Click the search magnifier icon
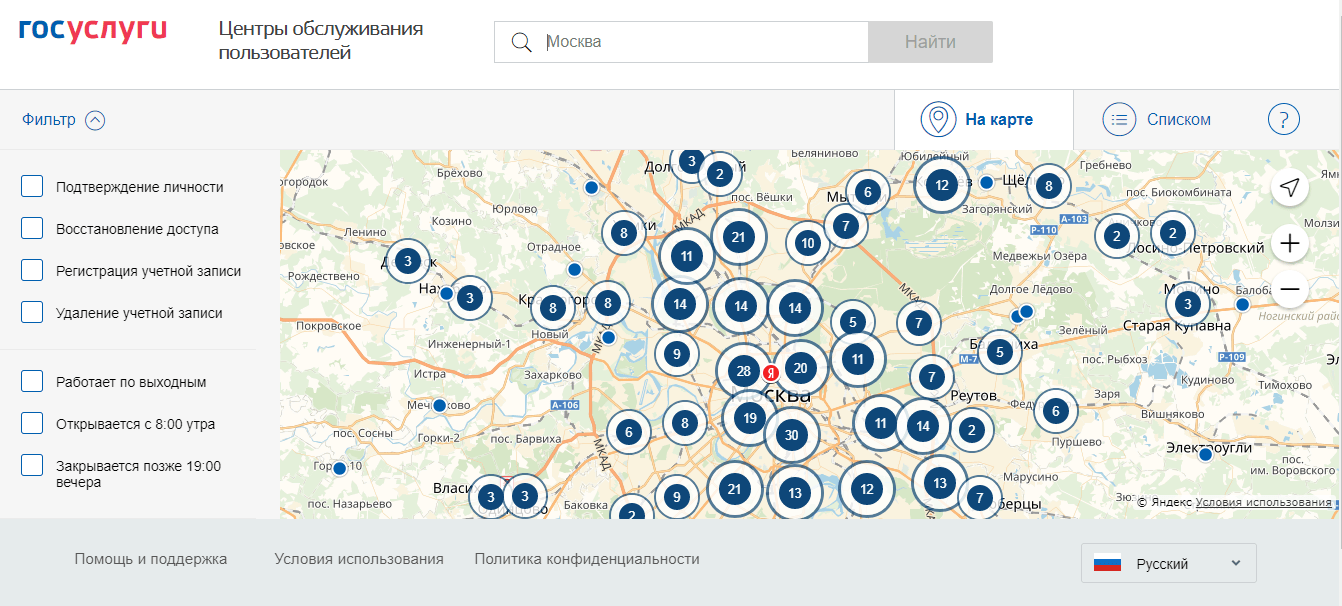 [521, 42]
